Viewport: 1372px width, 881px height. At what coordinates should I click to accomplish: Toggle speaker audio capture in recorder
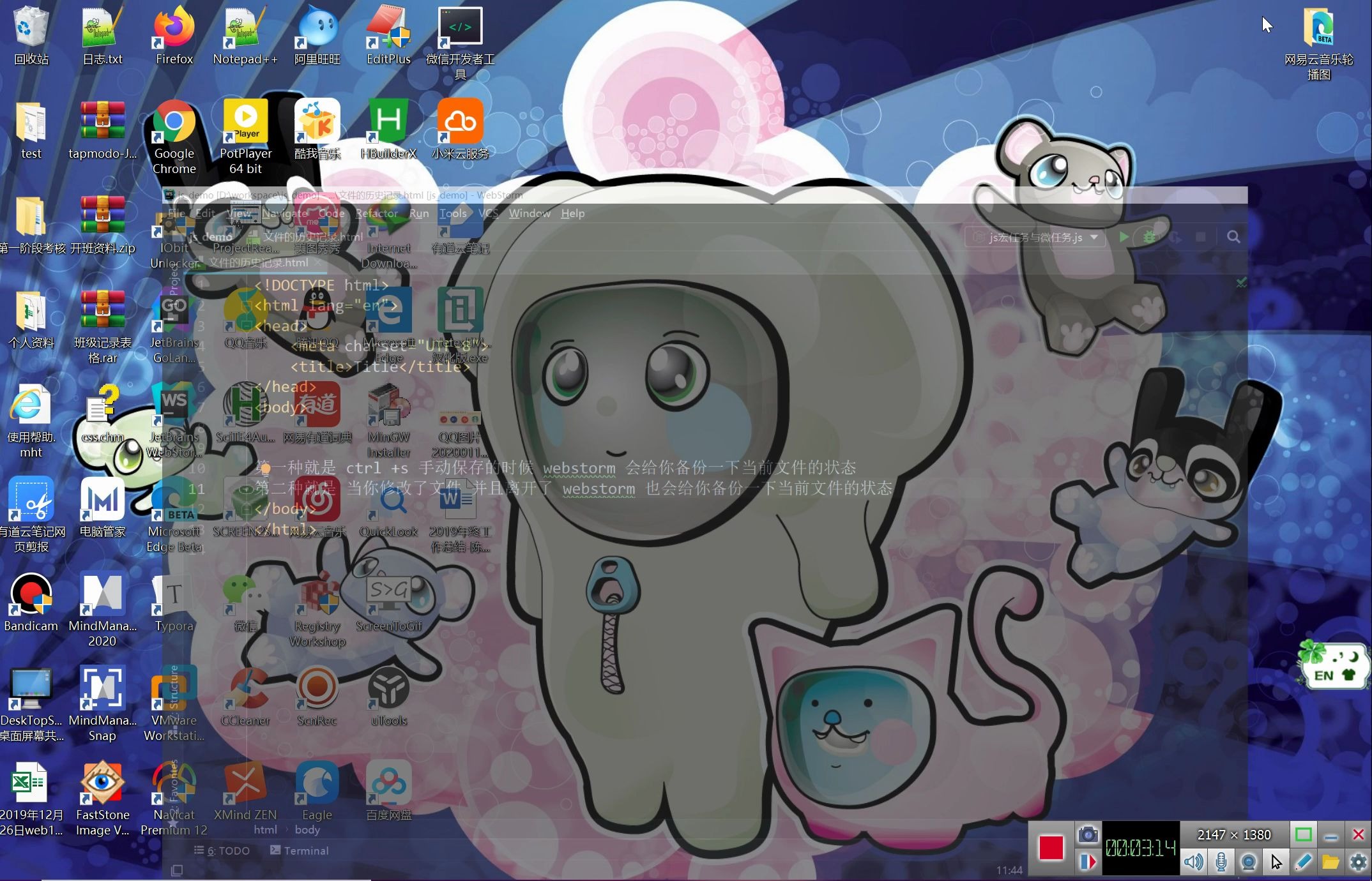(1193, 862)
